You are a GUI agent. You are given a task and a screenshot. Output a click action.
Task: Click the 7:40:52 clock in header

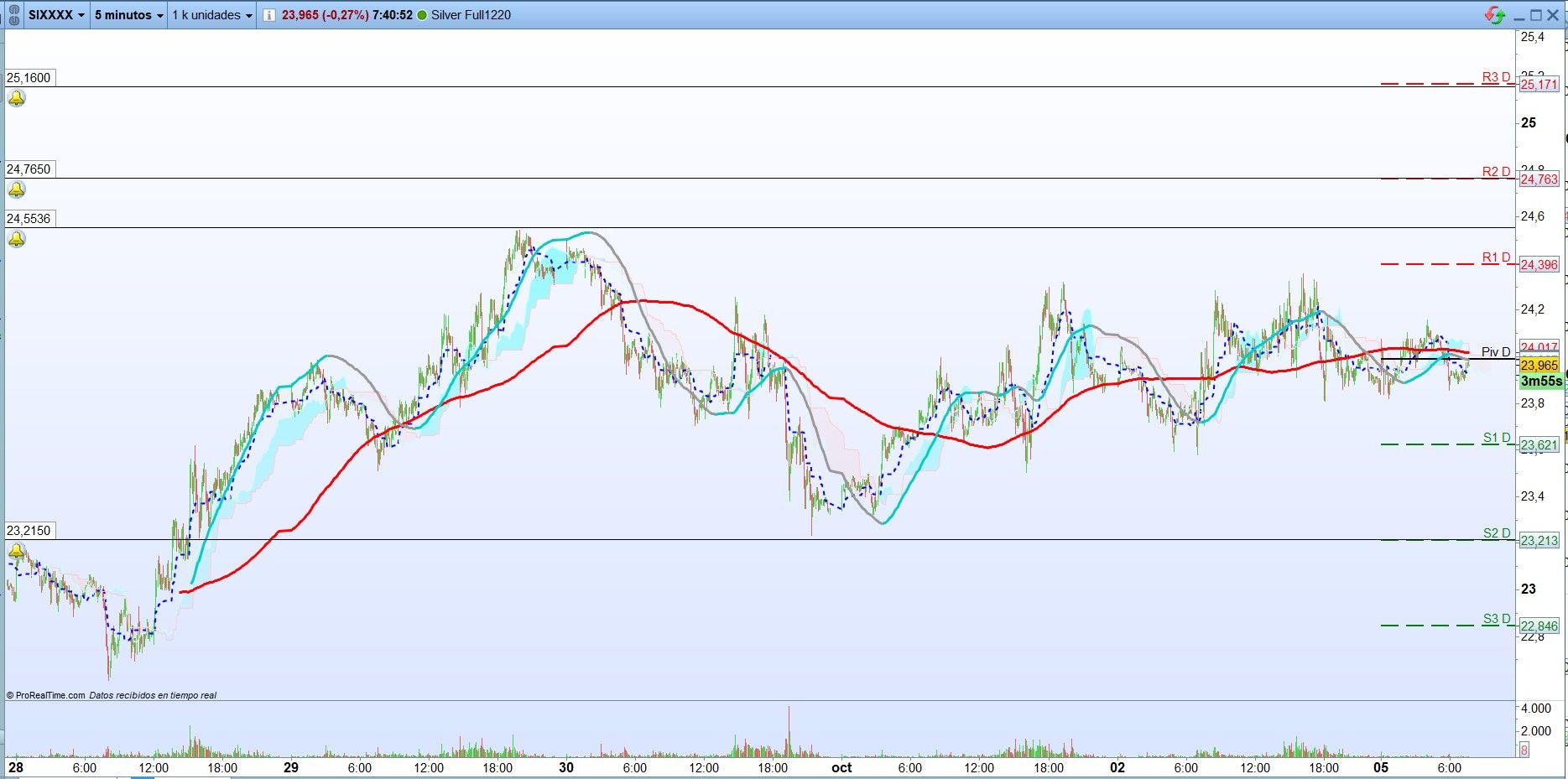pos(393,15)
